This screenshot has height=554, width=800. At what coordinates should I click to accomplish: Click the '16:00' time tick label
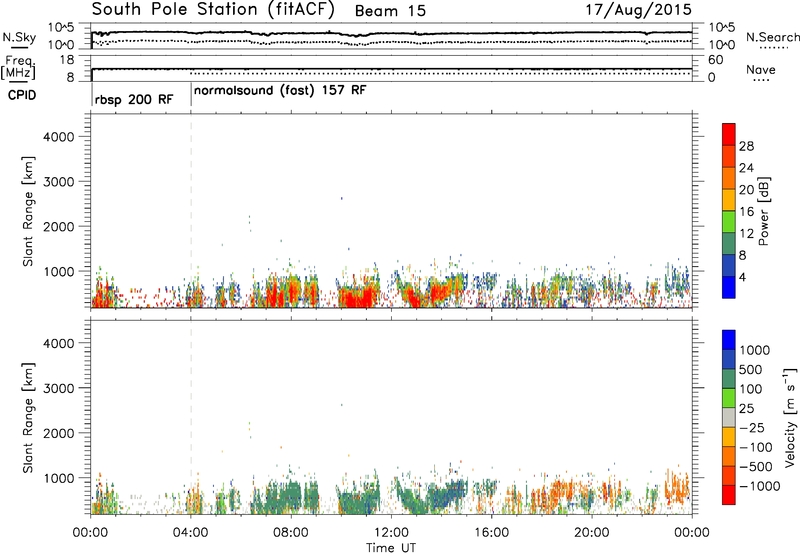click(x=491, y=533)
